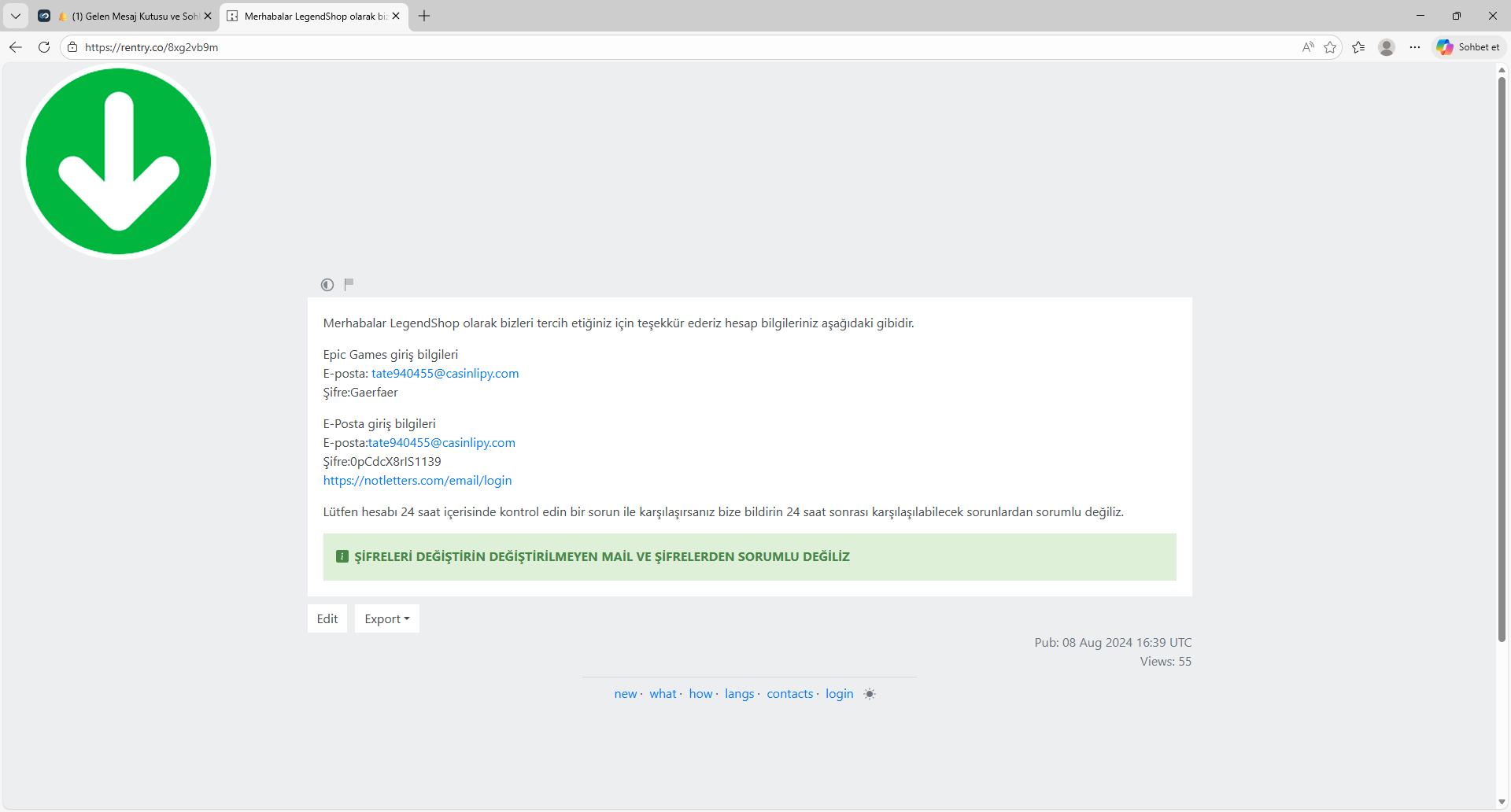The image size is (1511, 812).
Task: Add this page to favorites
Action: pos(1330,47)
